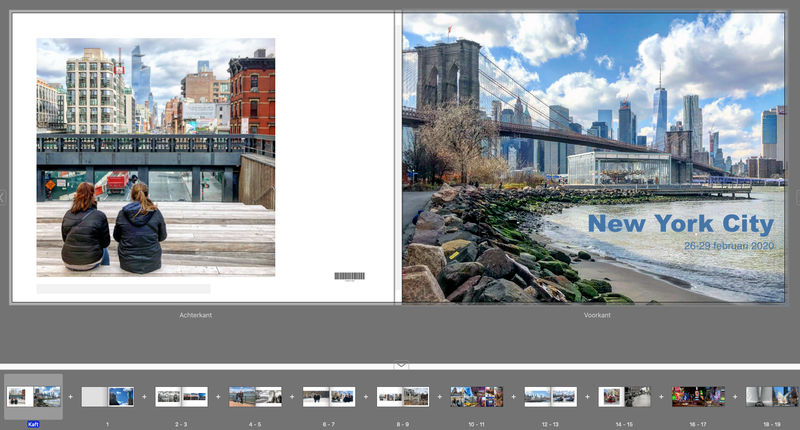Click the 'Achterkant' label
The width and height of the screenshot is (800, 430).
point(195,315)
